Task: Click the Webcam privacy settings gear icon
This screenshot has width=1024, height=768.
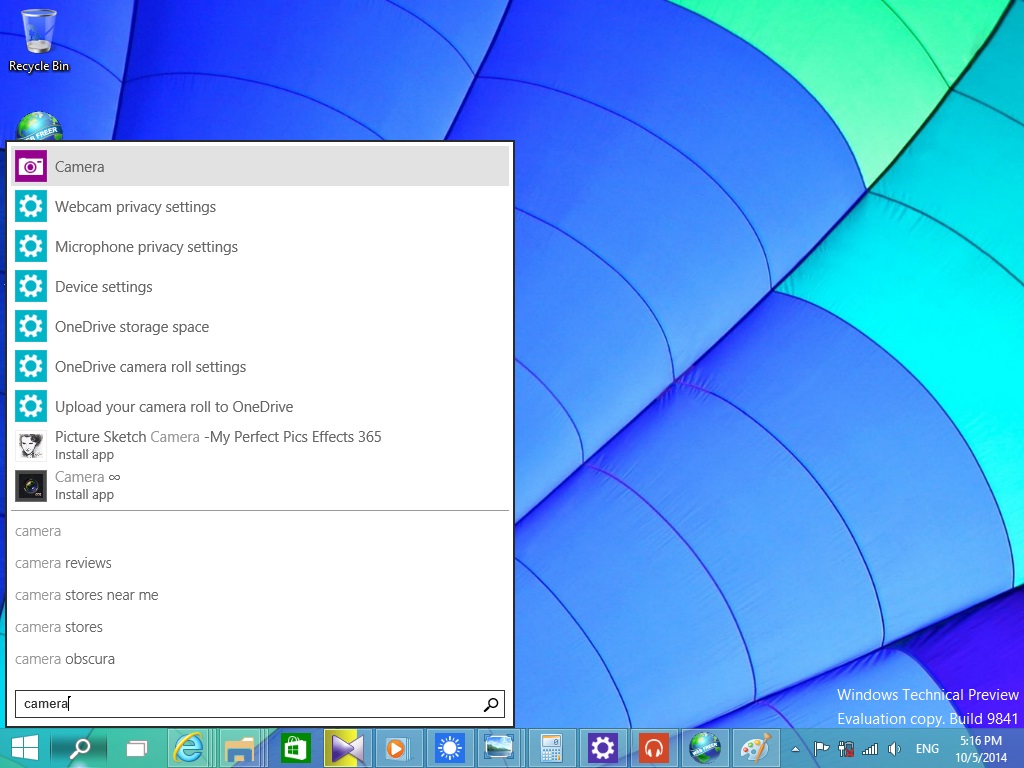Action: [31, 206]
